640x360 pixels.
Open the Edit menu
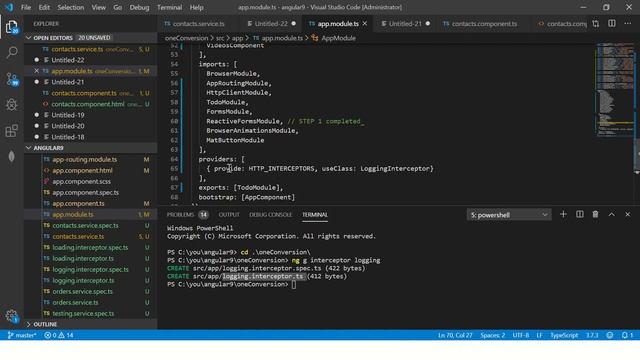pos(44,7)
